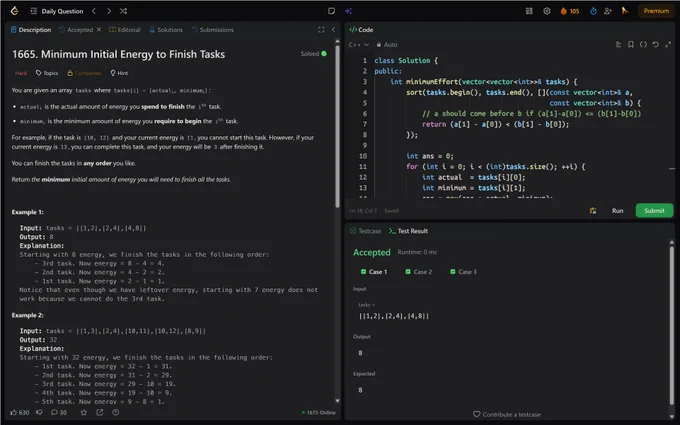The height and width of the screenshot is (425, 680).
Task: Switch to the Description tab
Action: tap(31, 29)
